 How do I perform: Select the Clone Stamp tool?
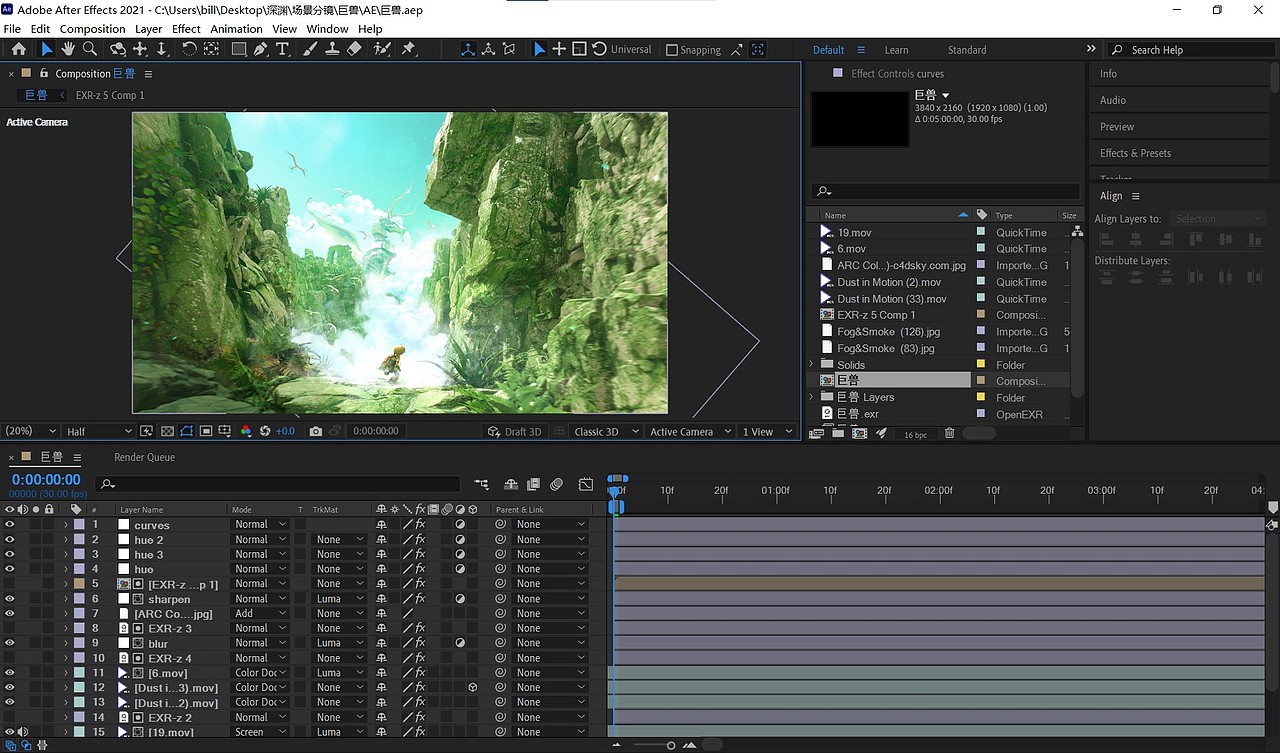click(332, 49)
